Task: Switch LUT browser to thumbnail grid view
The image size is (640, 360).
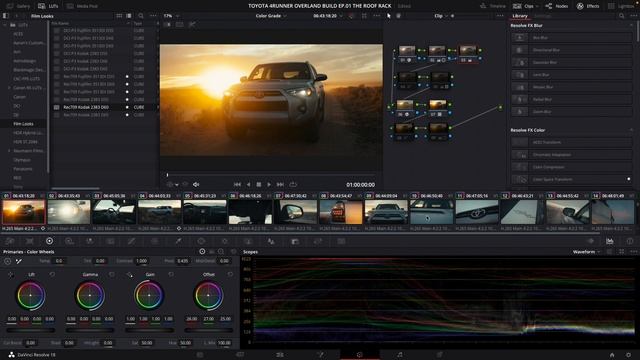Action: coord(119,16)
